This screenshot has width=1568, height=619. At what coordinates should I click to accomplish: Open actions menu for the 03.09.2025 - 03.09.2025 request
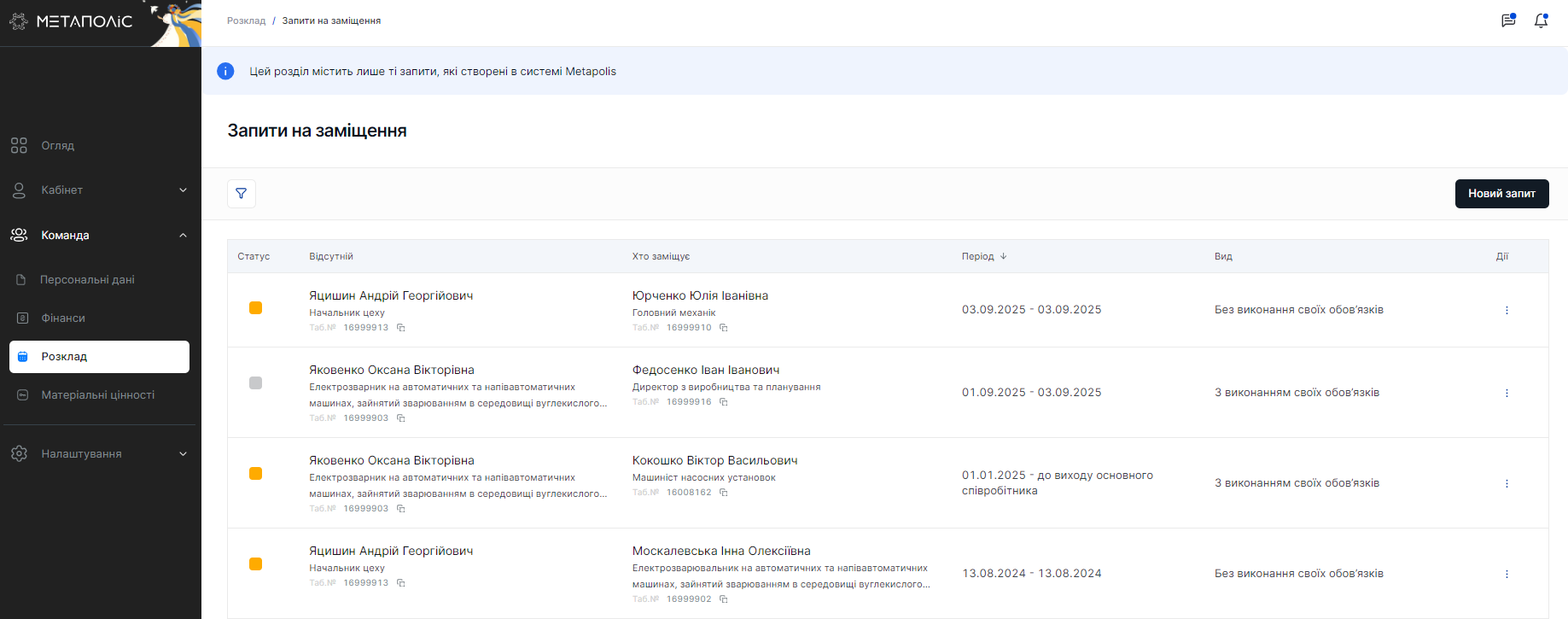[x=1507, y=310]
